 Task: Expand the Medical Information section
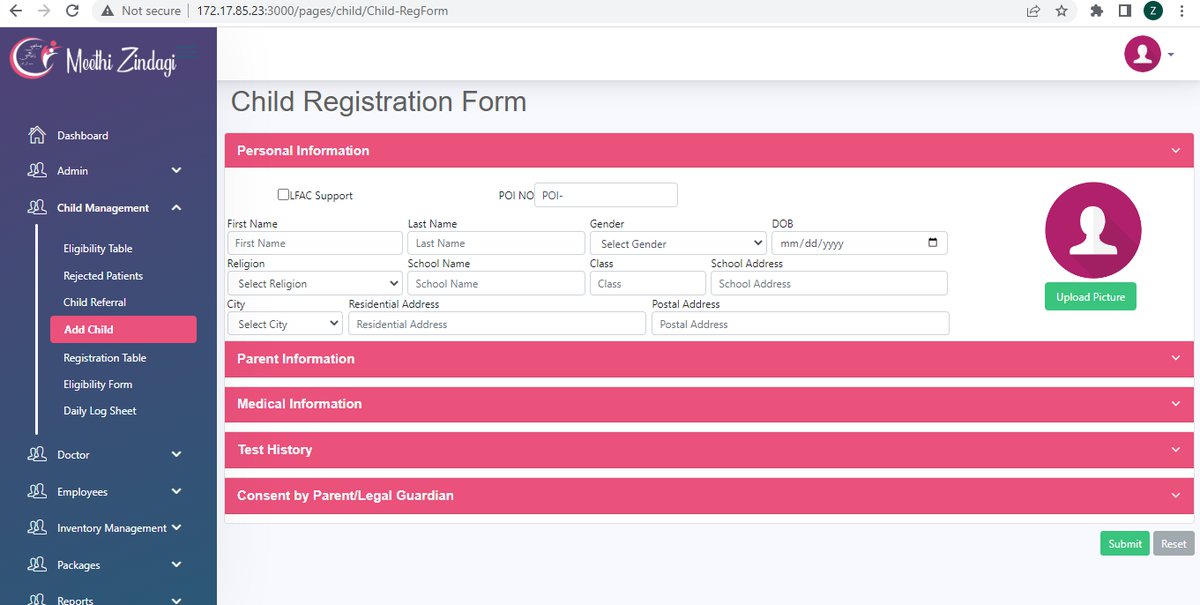pyautogui.click(x=709, y=404)
